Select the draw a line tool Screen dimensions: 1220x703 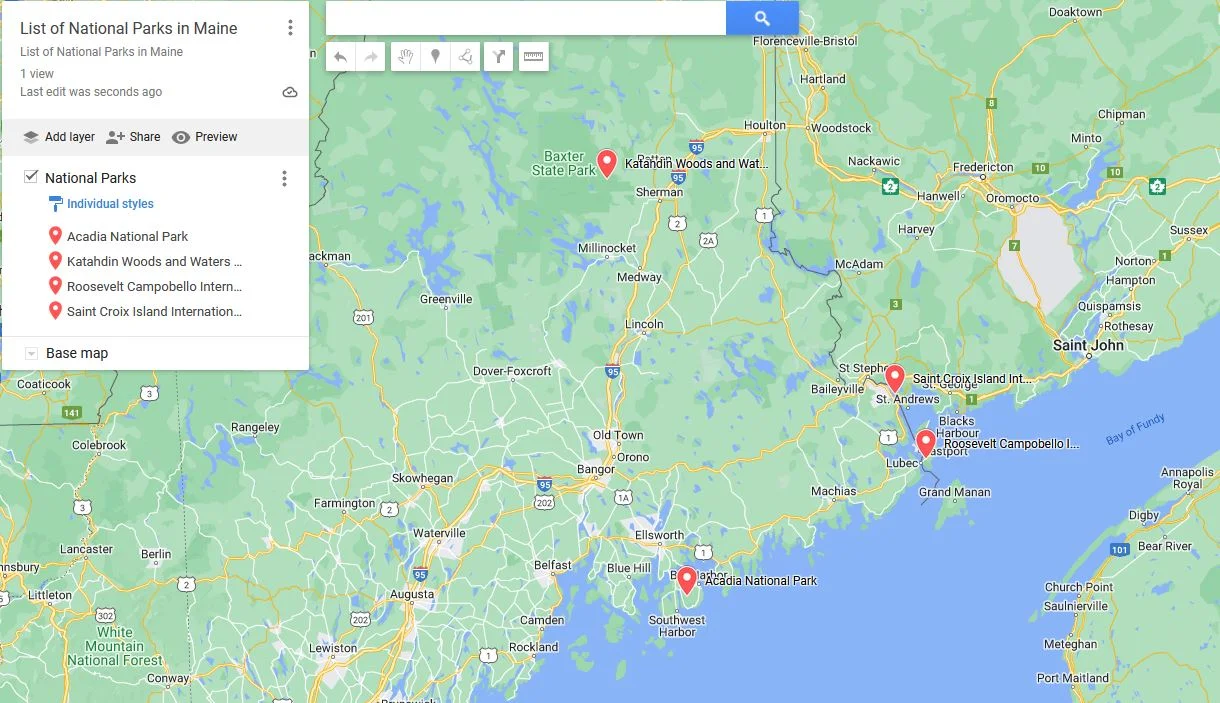[x=465, y=57]
